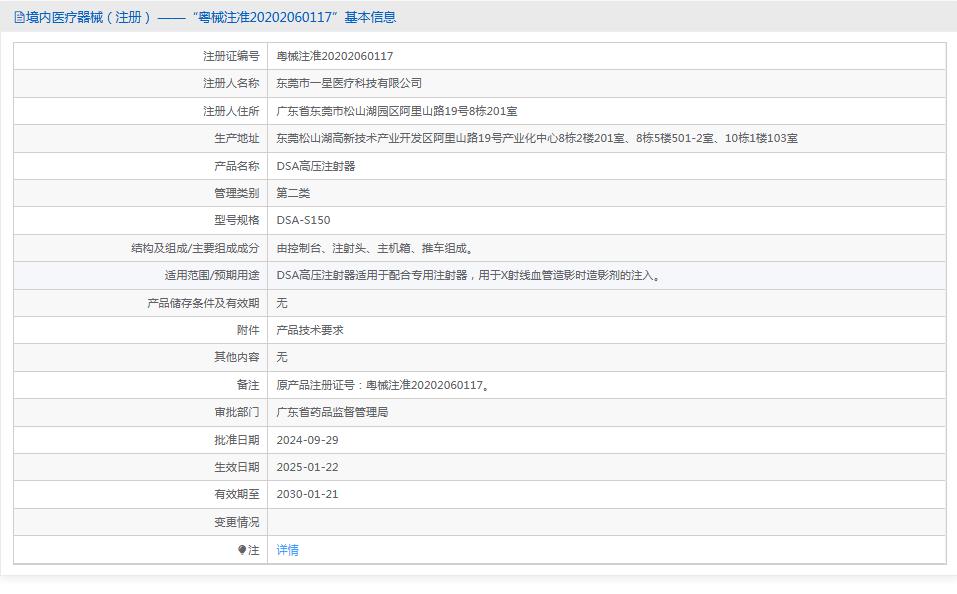Select model value DSA-S150
Image resolution: width=957 pixels, height=594 pixels.
coord(303,220)
